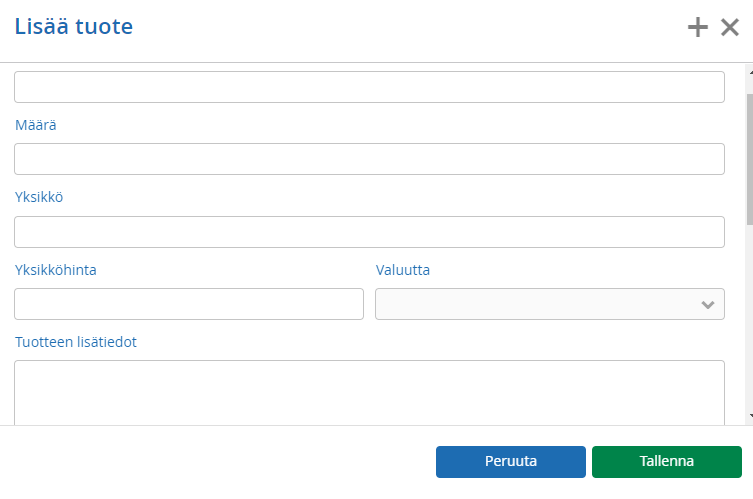Click the Lisää tuote dialog title

point(73,26)
